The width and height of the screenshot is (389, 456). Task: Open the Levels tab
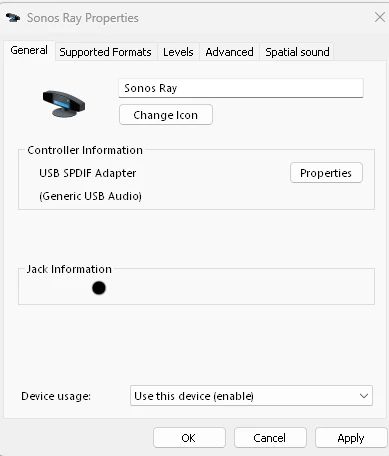tap(178, 52)
